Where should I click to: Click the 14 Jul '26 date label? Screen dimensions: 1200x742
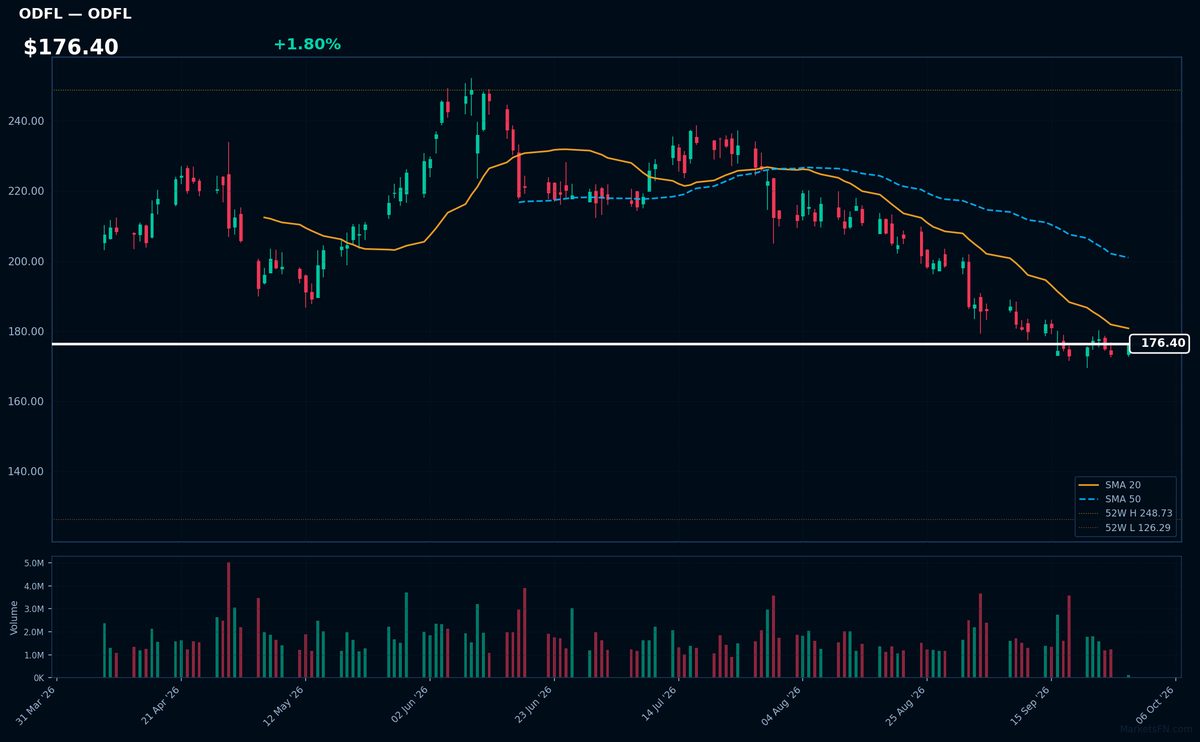click(658, 705)
